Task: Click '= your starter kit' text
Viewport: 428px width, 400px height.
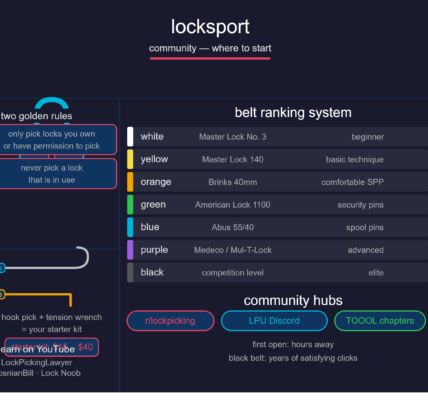Action: [x=52, y=329]
